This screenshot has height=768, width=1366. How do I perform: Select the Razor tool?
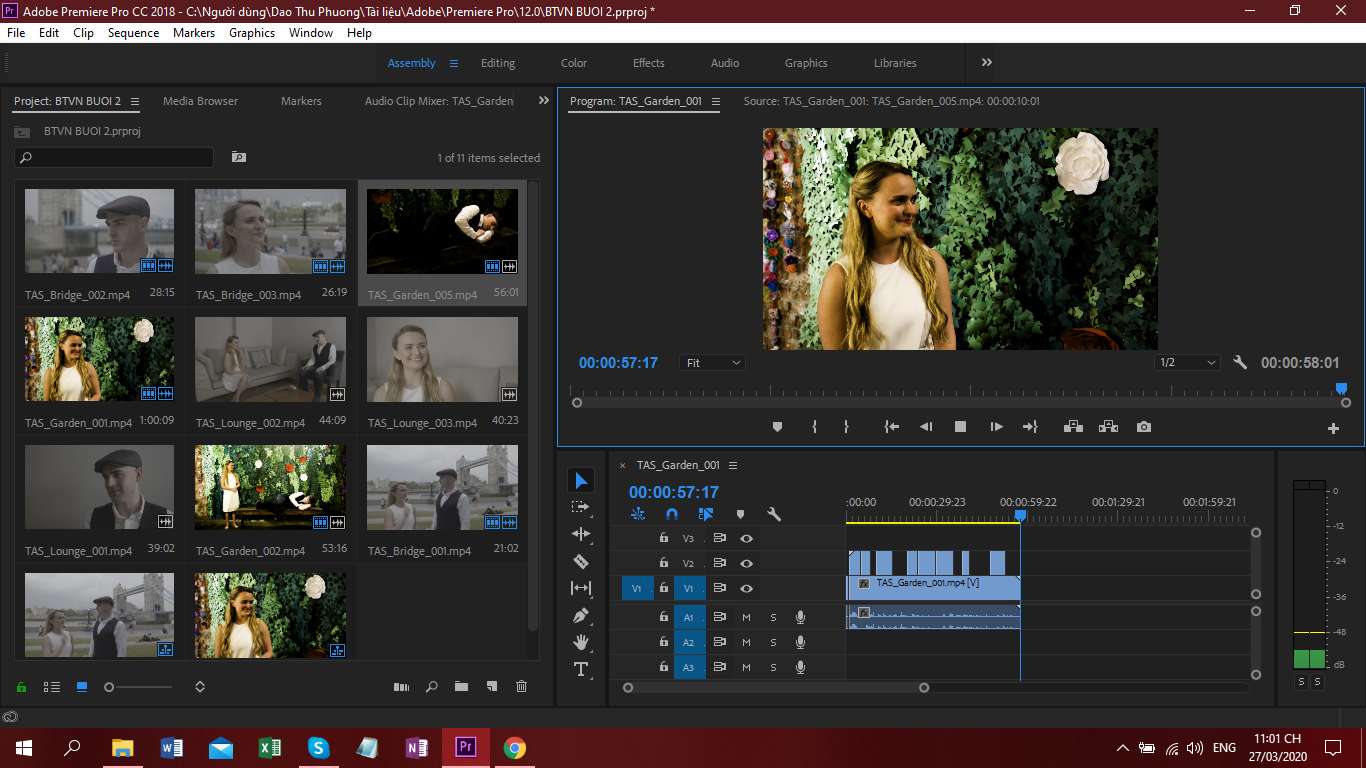581,562
